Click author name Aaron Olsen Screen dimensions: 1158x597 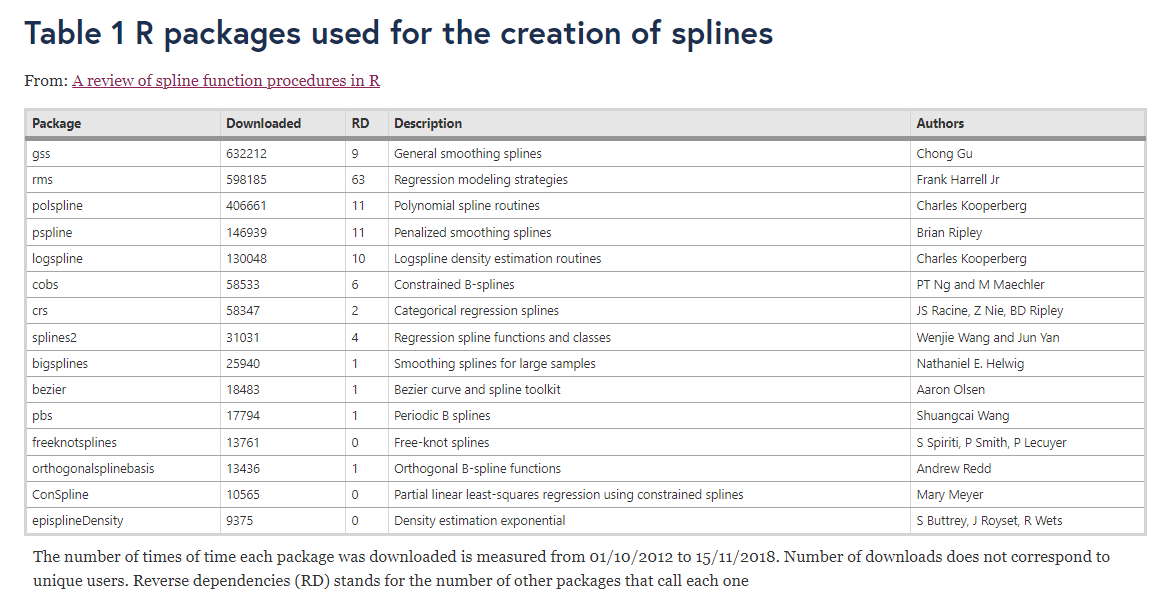coord(950,389)
